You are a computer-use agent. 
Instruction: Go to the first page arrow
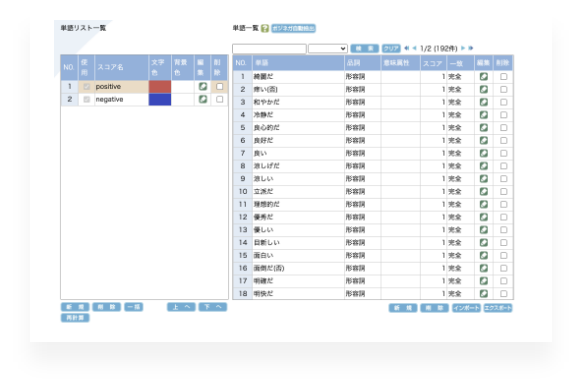[407, 48]
